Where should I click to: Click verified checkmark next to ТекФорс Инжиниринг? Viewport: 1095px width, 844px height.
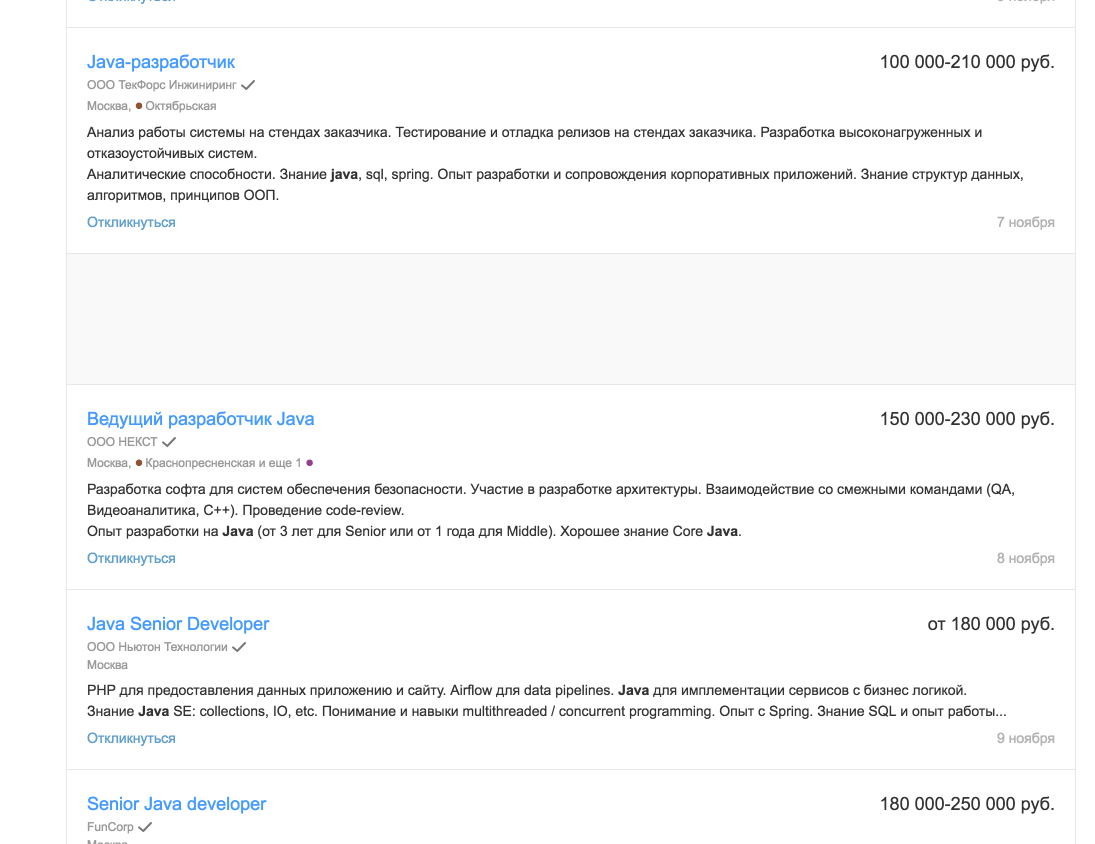[248, 85]
